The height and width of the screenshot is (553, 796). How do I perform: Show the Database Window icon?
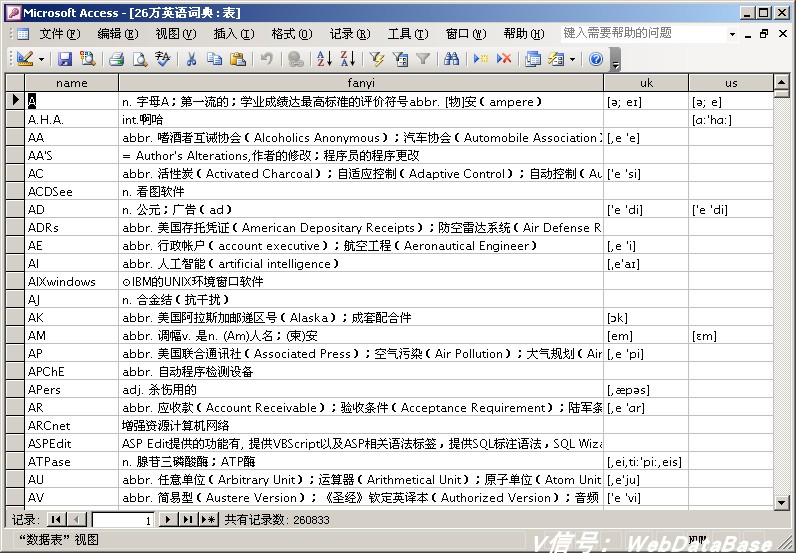coord(533,59)
